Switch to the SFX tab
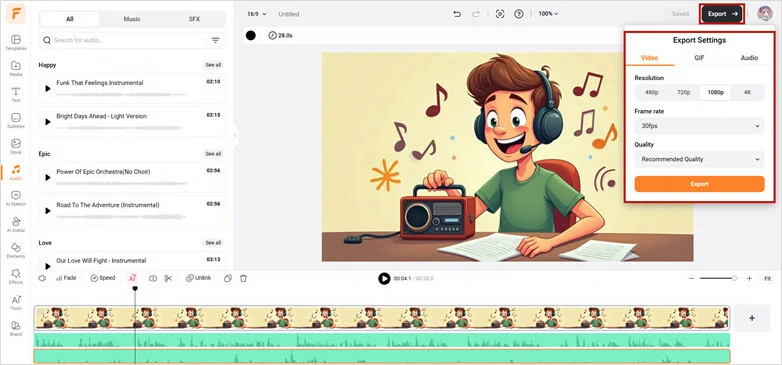The width and height of the screenshot is (782, 365). click(194, 19)
